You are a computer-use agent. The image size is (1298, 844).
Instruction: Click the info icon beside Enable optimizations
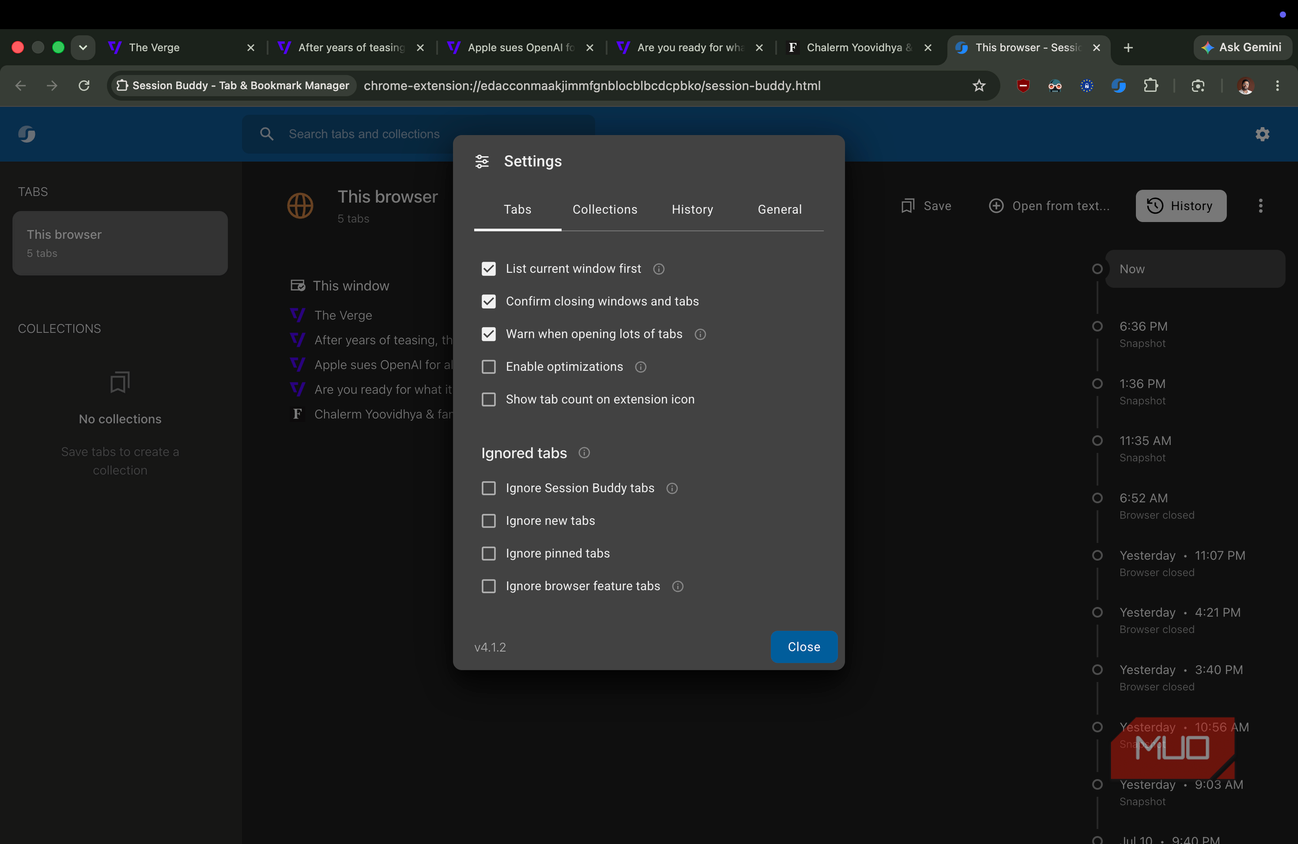(641, 367)
